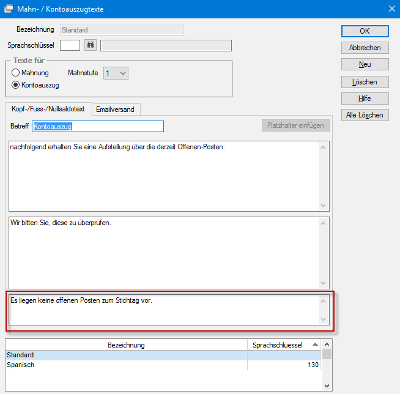
Task: Click the Sprachschlüssel code input field
Action: (x=70, y=45)
